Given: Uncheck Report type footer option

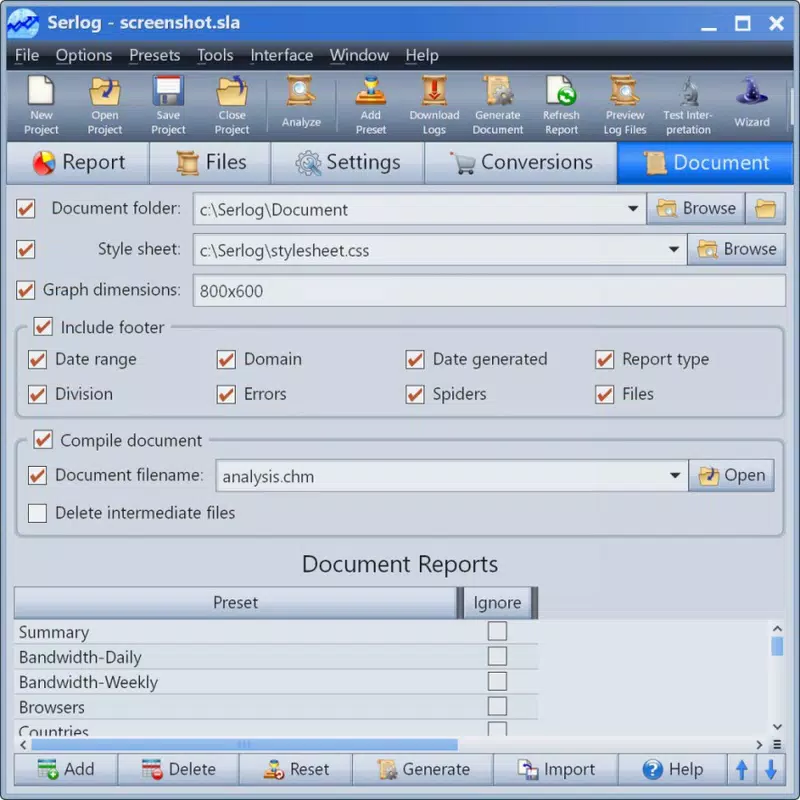Looking at the screenshot, I should (x=605, y=359).
